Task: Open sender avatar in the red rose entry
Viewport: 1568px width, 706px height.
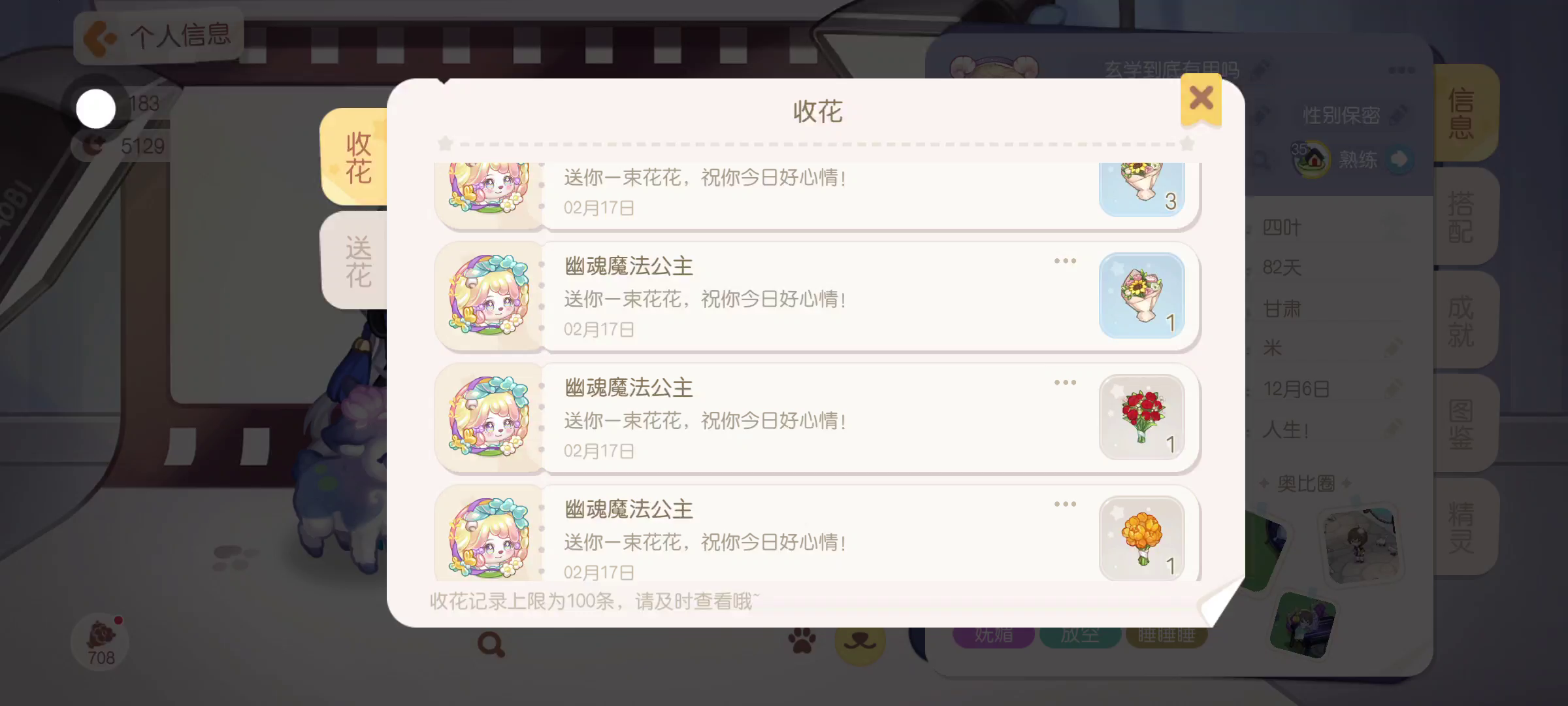Action: pyautogui.click(x=489, y=417)
